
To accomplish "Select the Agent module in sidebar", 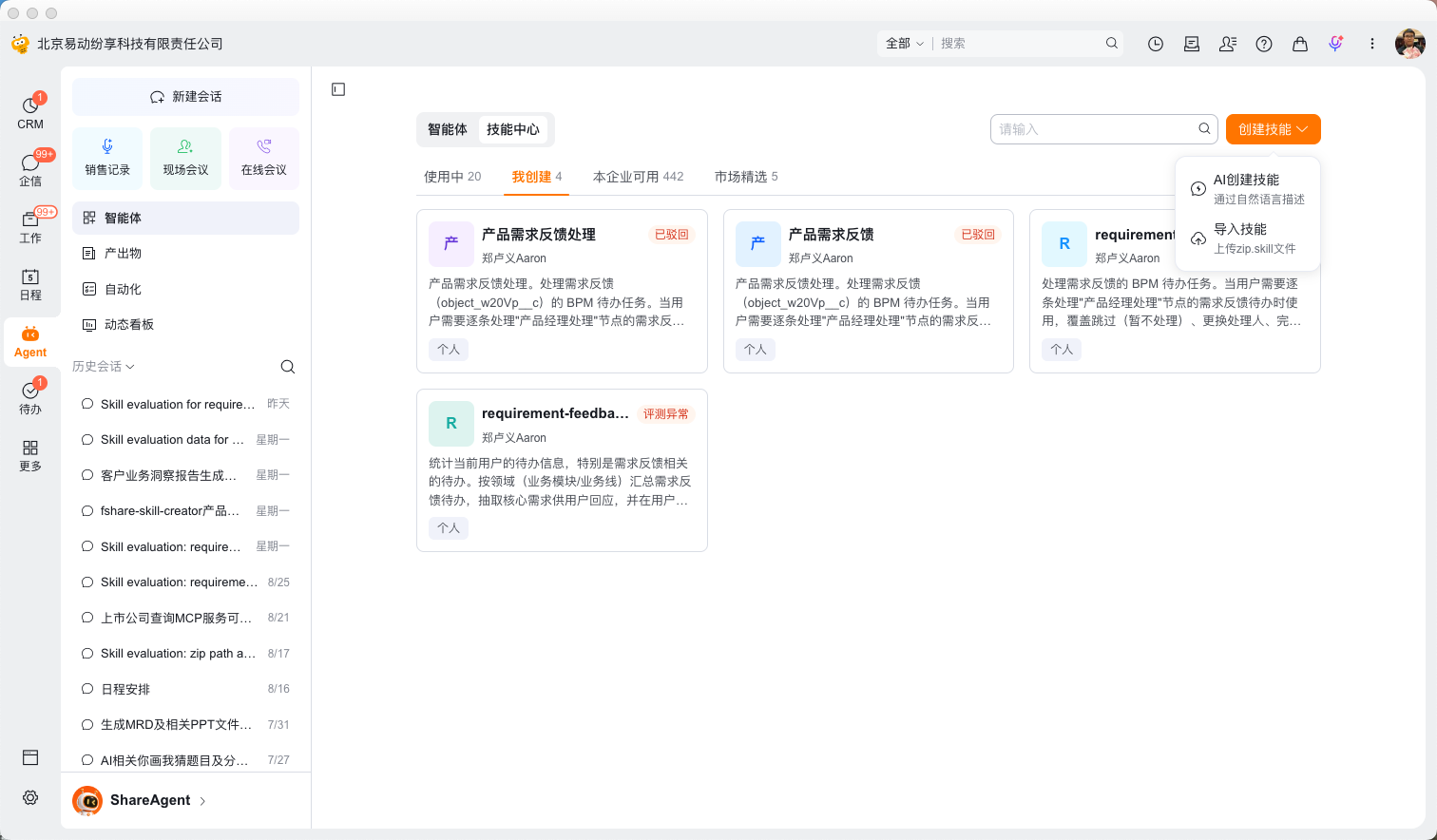I will 30,341.
